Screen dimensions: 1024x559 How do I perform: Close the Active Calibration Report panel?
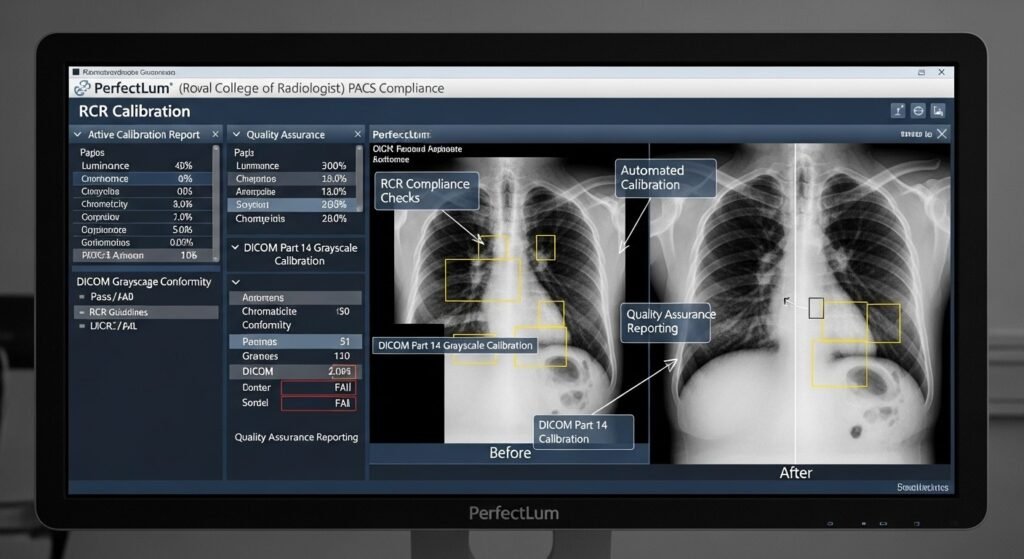[216, 134]
